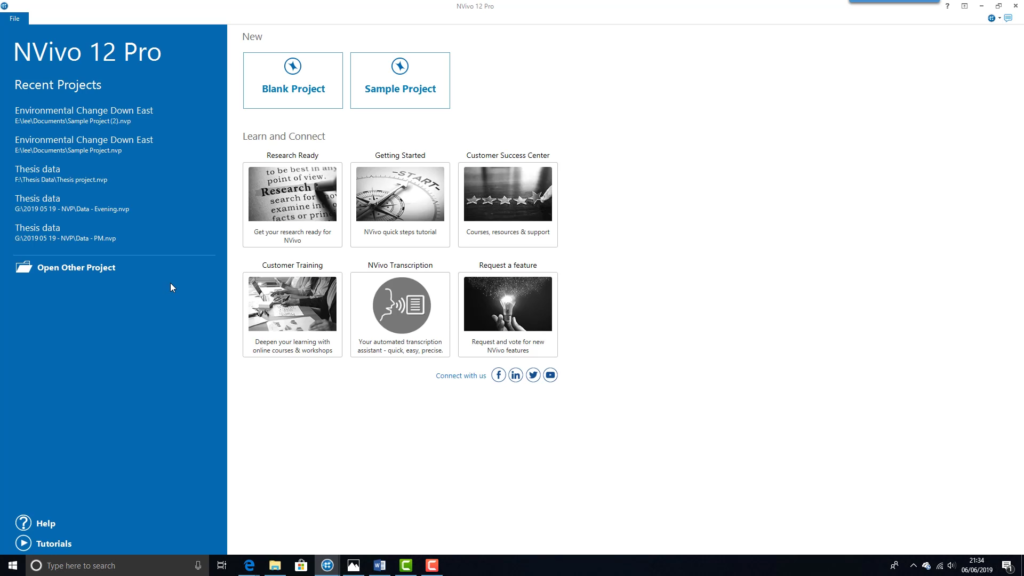The width and height of the screenshot is (1024, 576).
Task: Open the Getting Started compass card
Action: click(x=400, y=204)
